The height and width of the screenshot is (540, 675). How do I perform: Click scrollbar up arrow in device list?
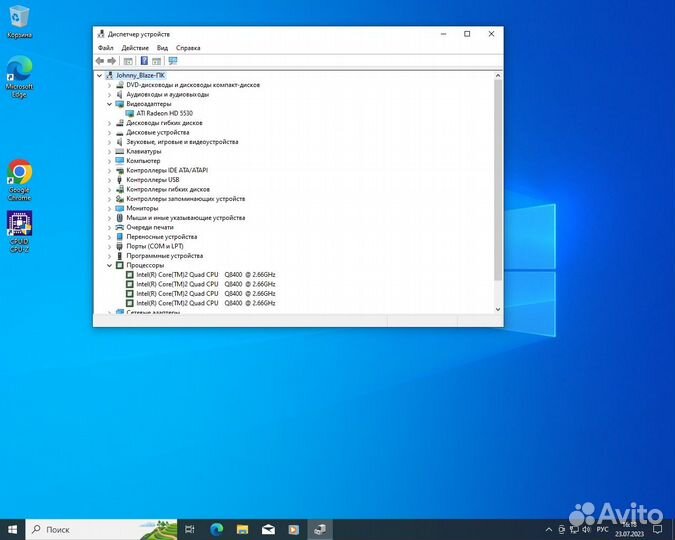pyautogui.click(x=498, y=76)
